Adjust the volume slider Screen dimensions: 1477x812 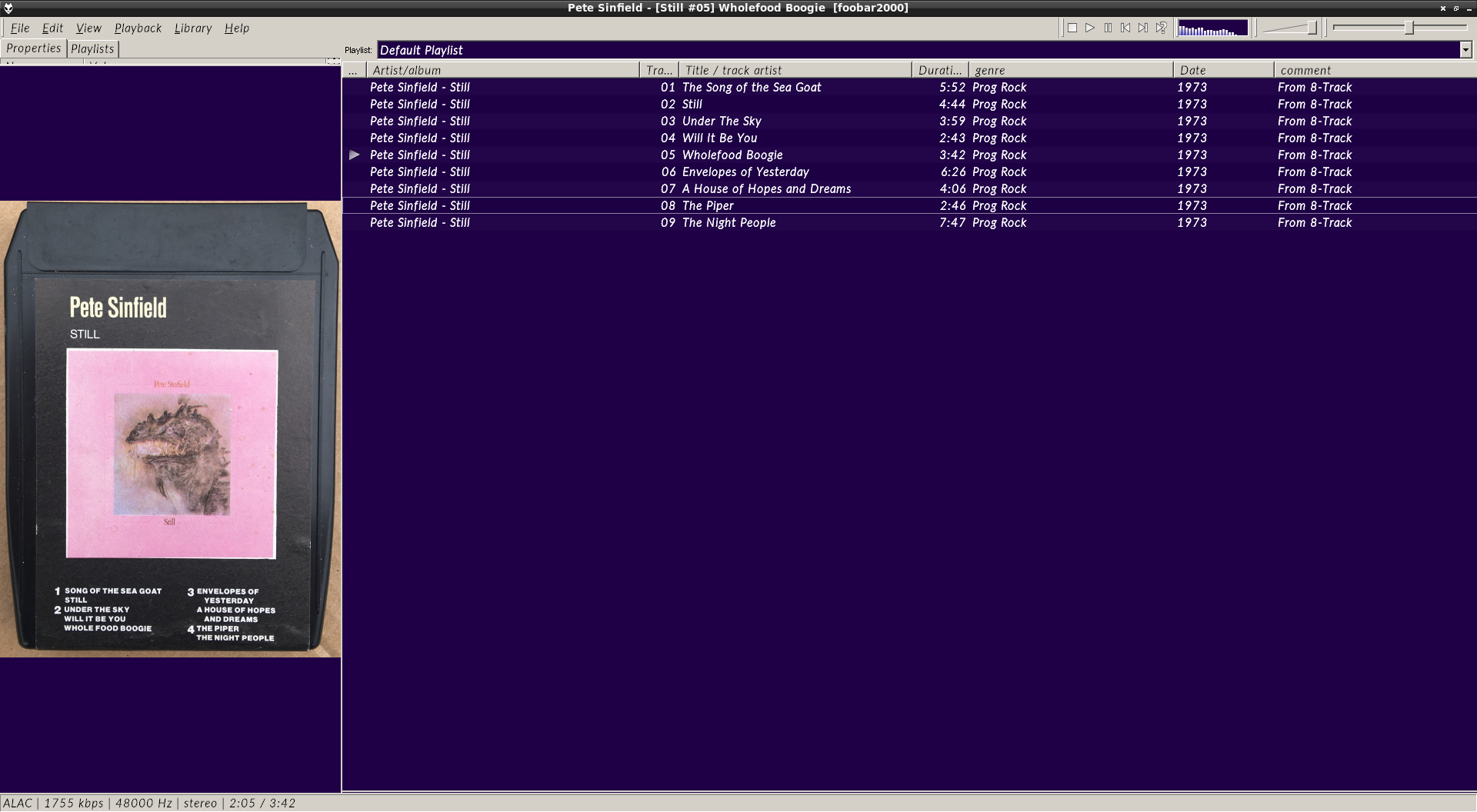[1290, 28]
